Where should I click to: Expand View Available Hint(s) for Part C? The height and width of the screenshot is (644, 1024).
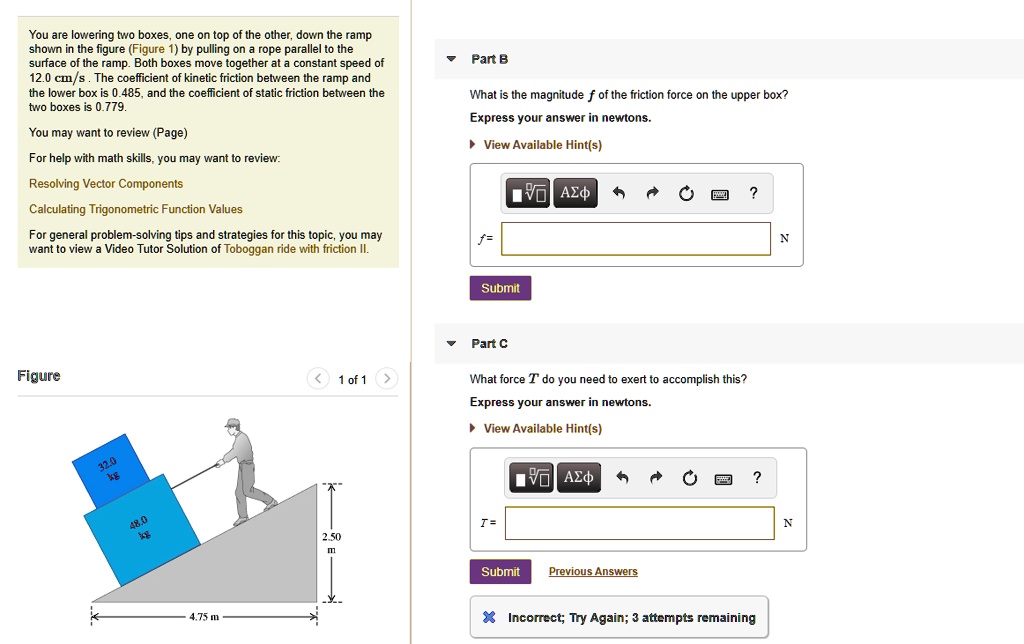(542, 428)
